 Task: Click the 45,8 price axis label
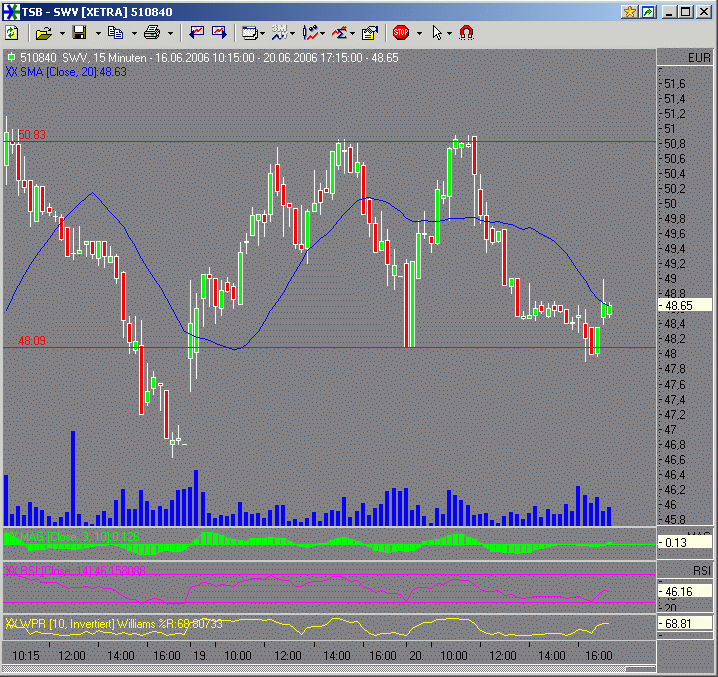674,519
